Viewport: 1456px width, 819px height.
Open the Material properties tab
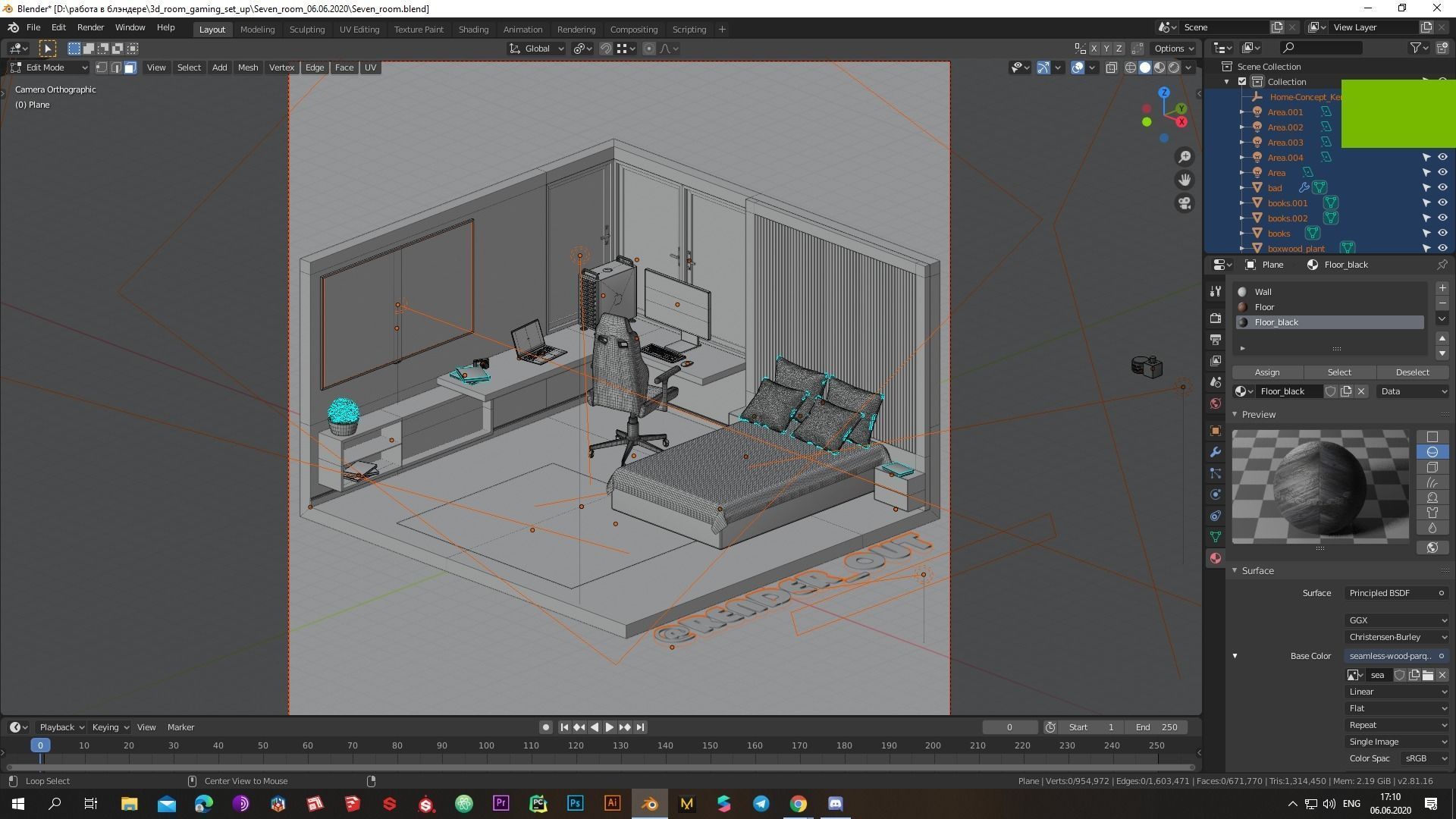point(1216,558)
